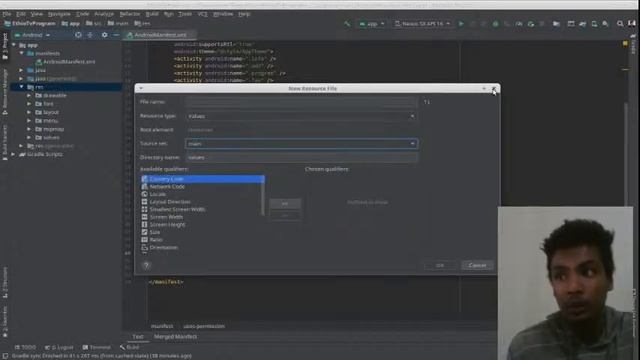Click the Directory name field
This screenshot has width=640, height=360.
[301, 158]
